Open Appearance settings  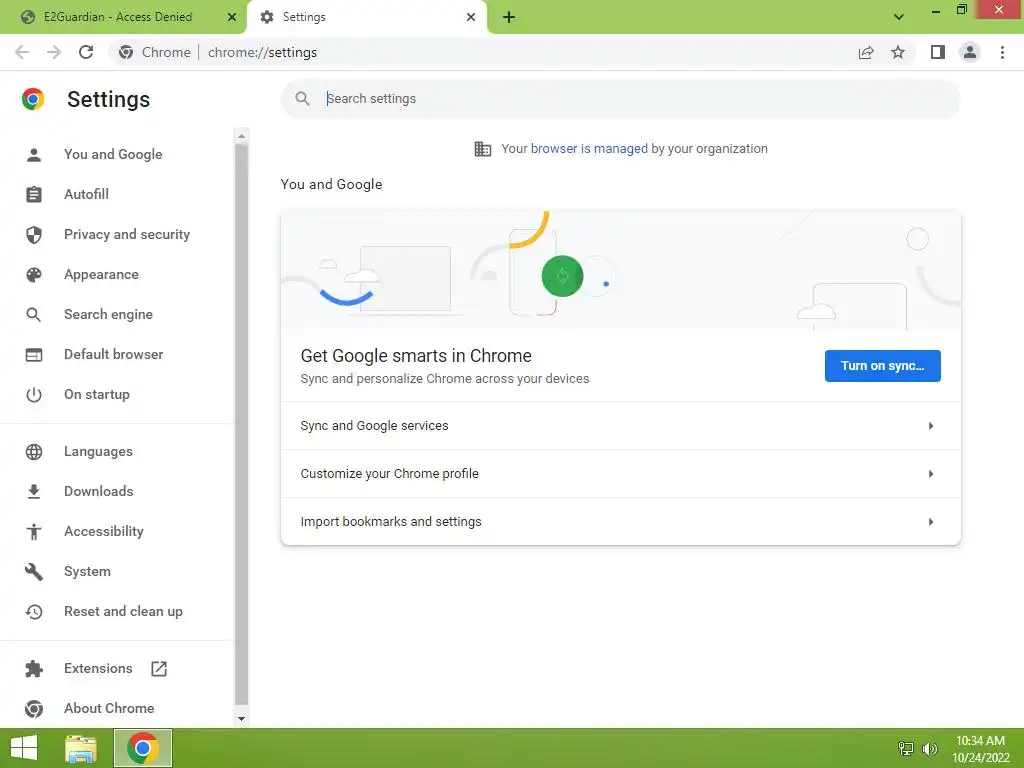101,274
